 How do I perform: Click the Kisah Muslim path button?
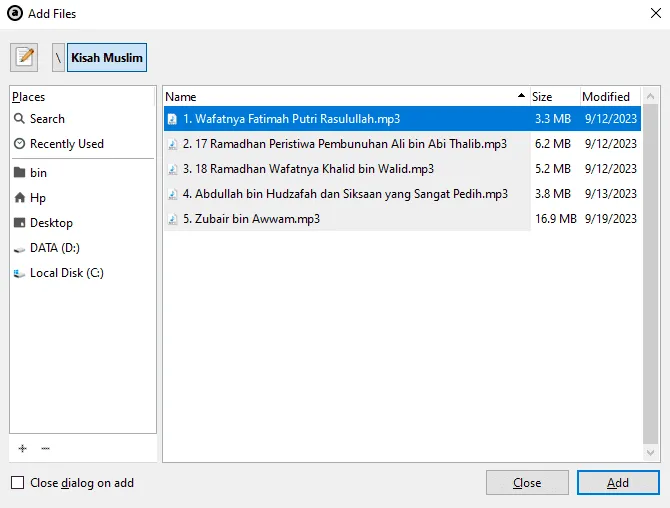107,57
